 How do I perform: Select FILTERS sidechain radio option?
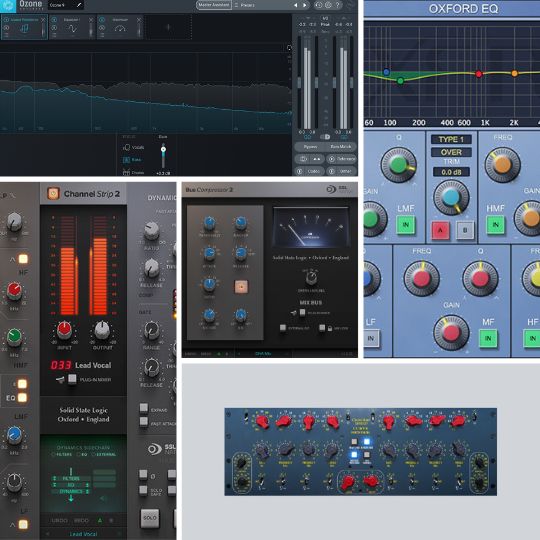pyautogui.click(x=62, y=454)
